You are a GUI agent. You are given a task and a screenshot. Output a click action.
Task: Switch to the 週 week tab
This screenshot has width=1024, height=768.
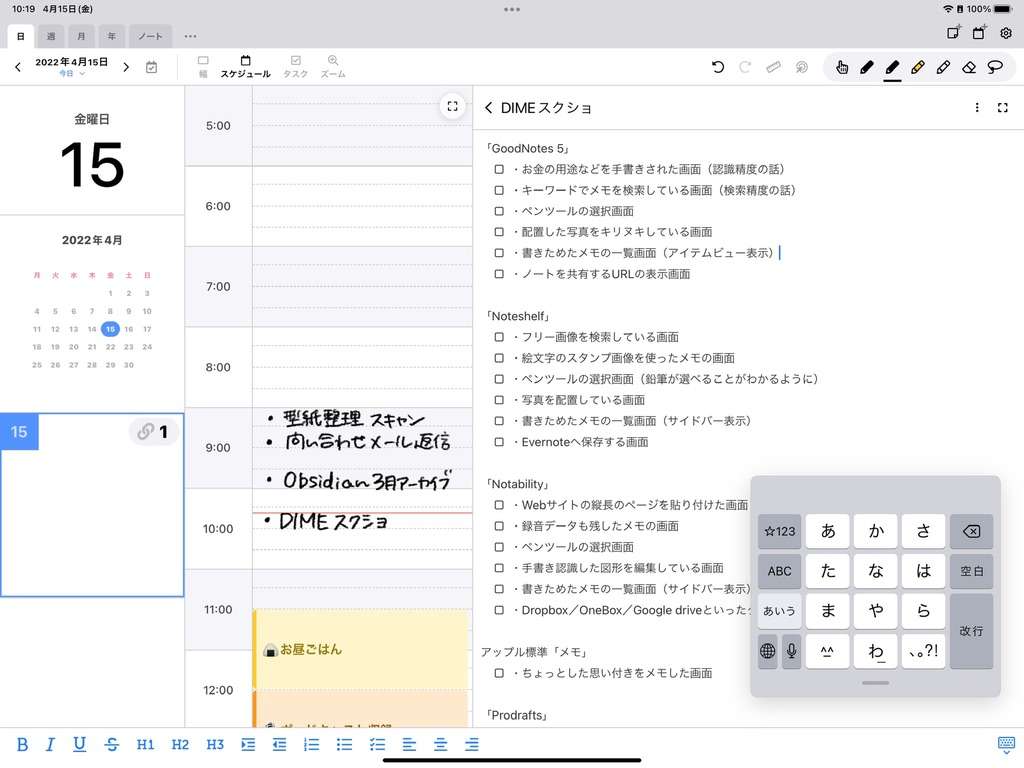51,36
